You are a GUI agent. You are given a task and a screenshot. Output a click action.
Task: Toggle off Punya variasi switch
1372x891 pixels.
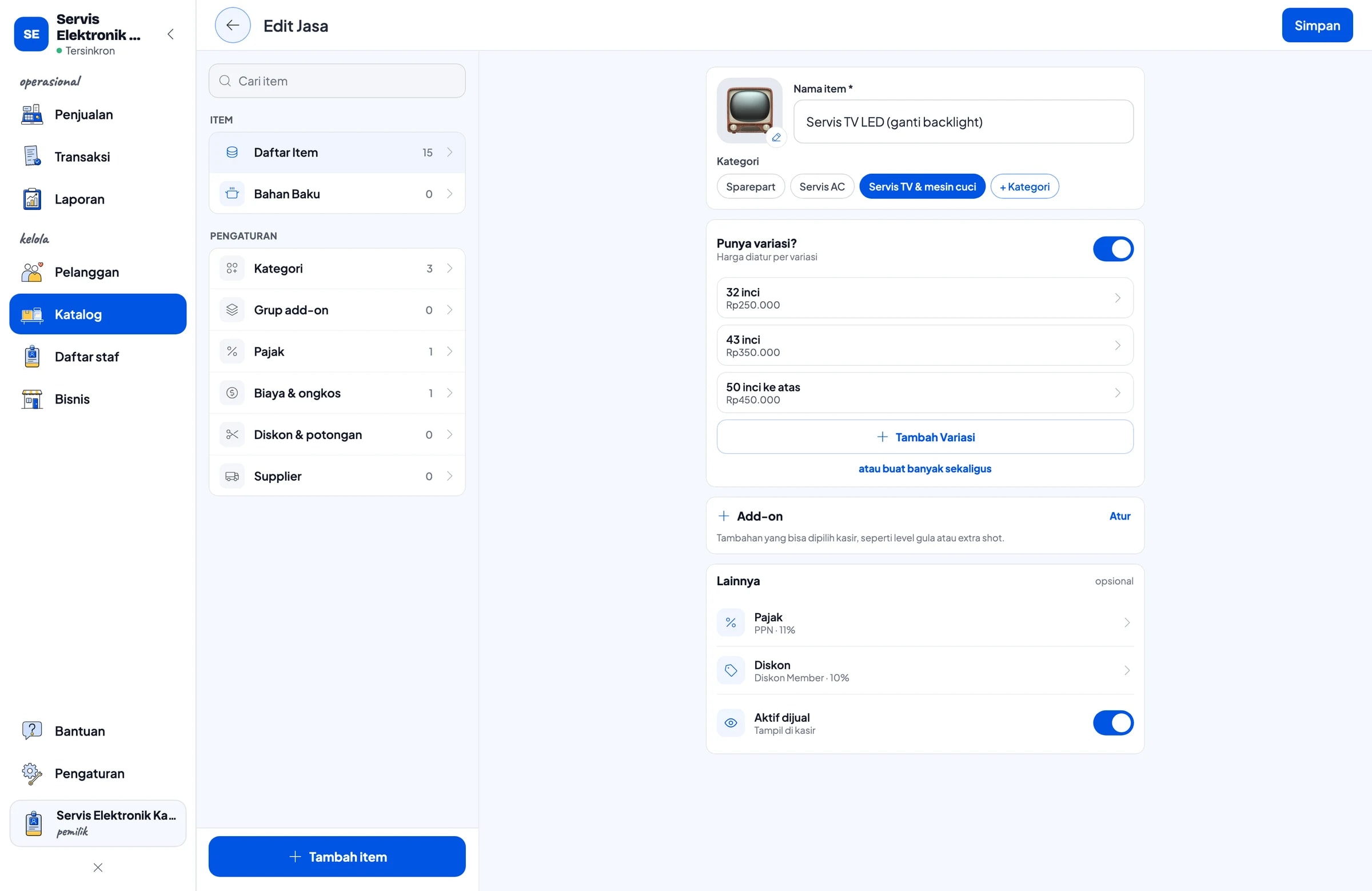click(1112, 249)
